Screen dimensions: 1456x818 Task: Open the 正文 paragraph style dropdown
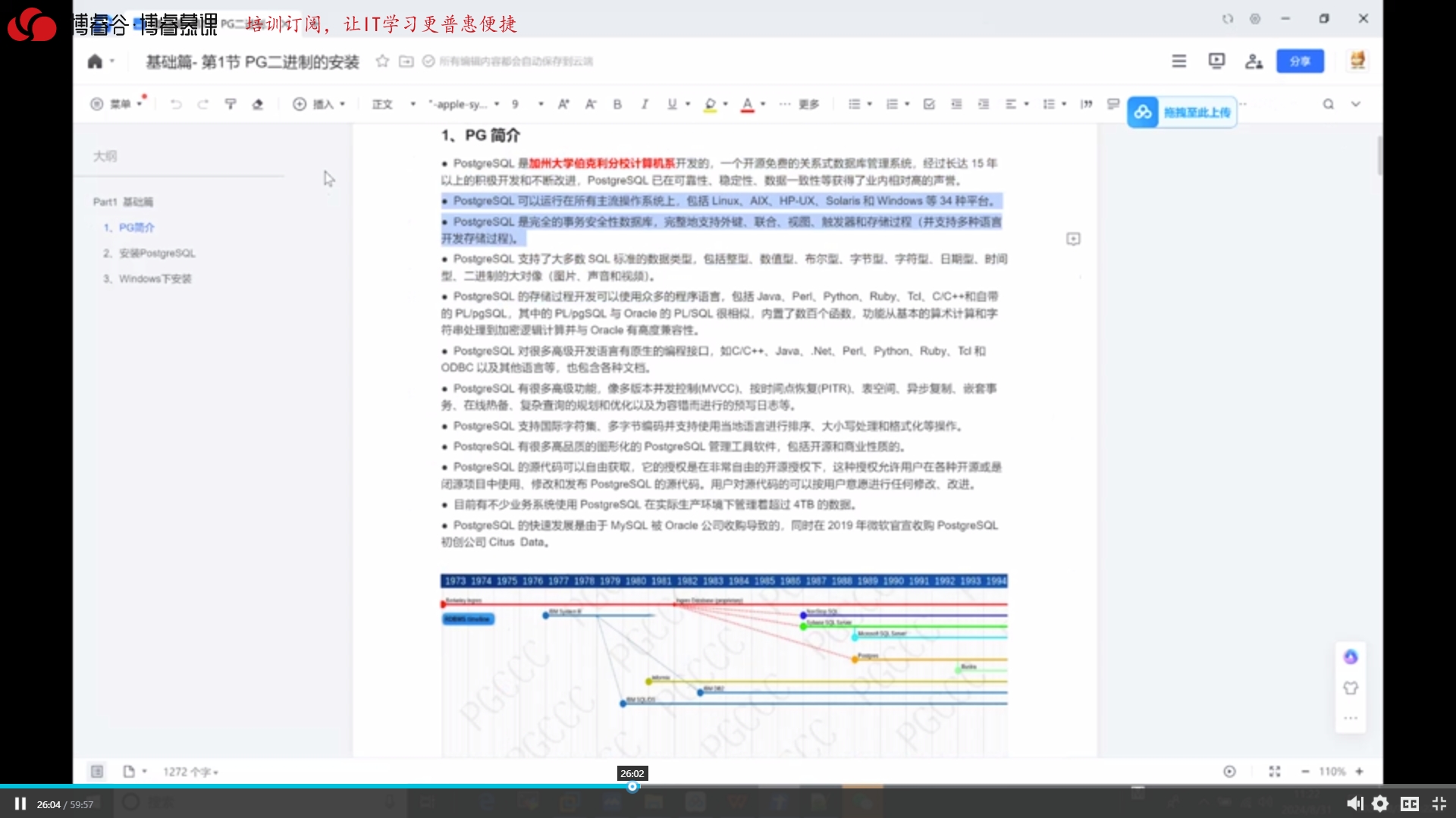(x=394, y=104)
